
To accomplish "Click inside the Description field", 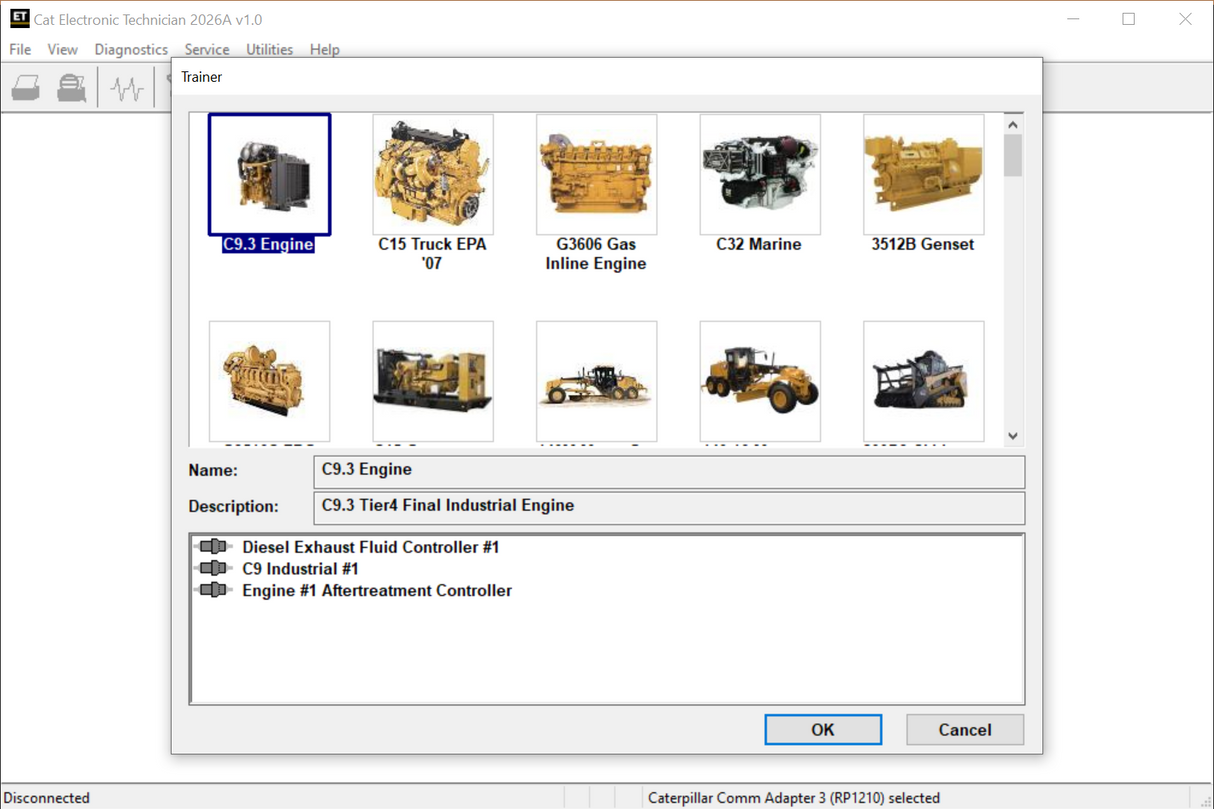I will [x=668, y=507].
